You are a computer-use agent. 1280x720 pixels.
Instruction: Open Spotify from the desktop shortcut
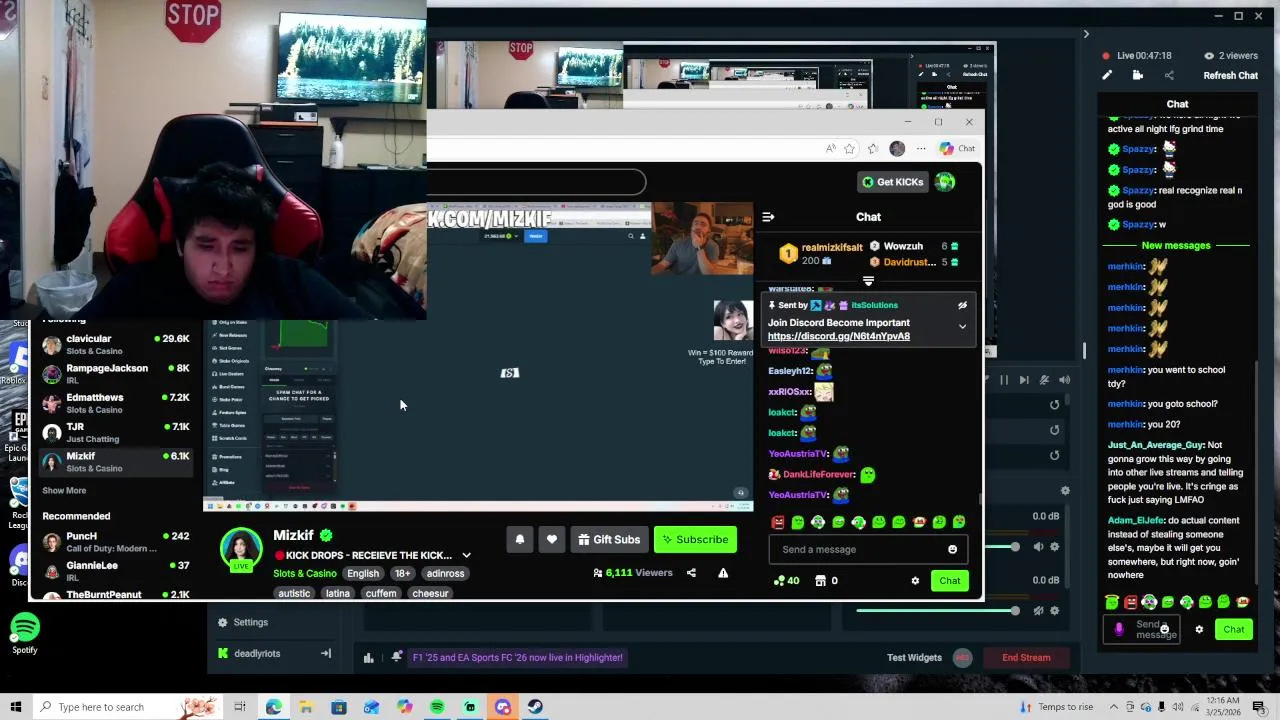[25, 634]
